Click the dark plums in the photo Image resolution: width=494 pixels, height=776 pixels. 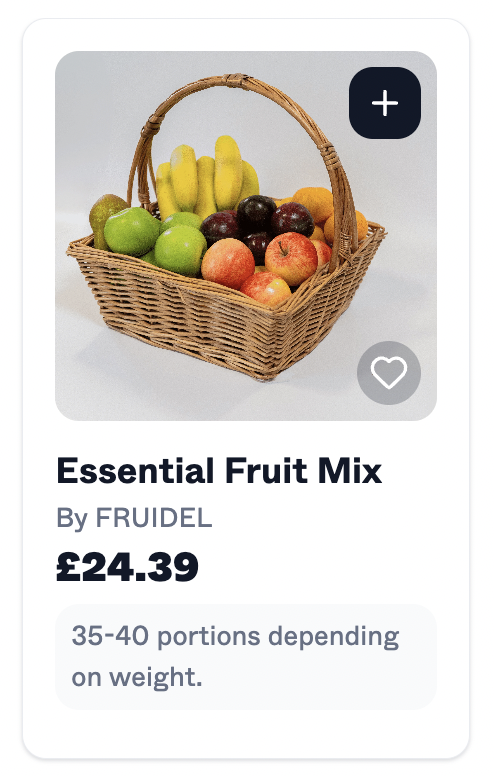pos(257,223)
